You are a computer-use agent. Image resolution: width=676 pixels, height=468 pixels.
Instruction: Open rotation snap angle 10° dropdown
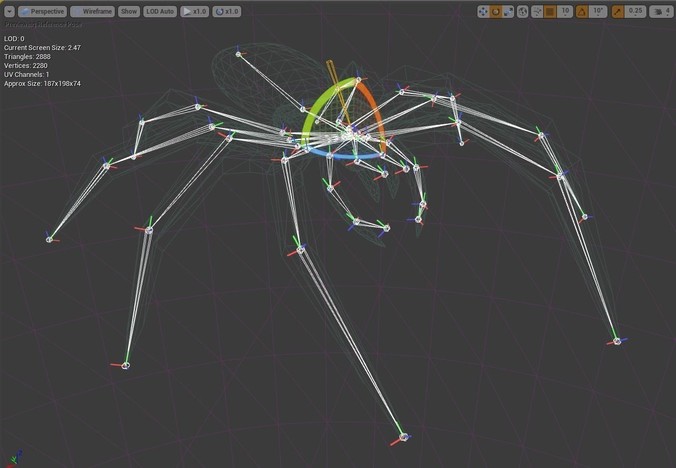[598, 11]
